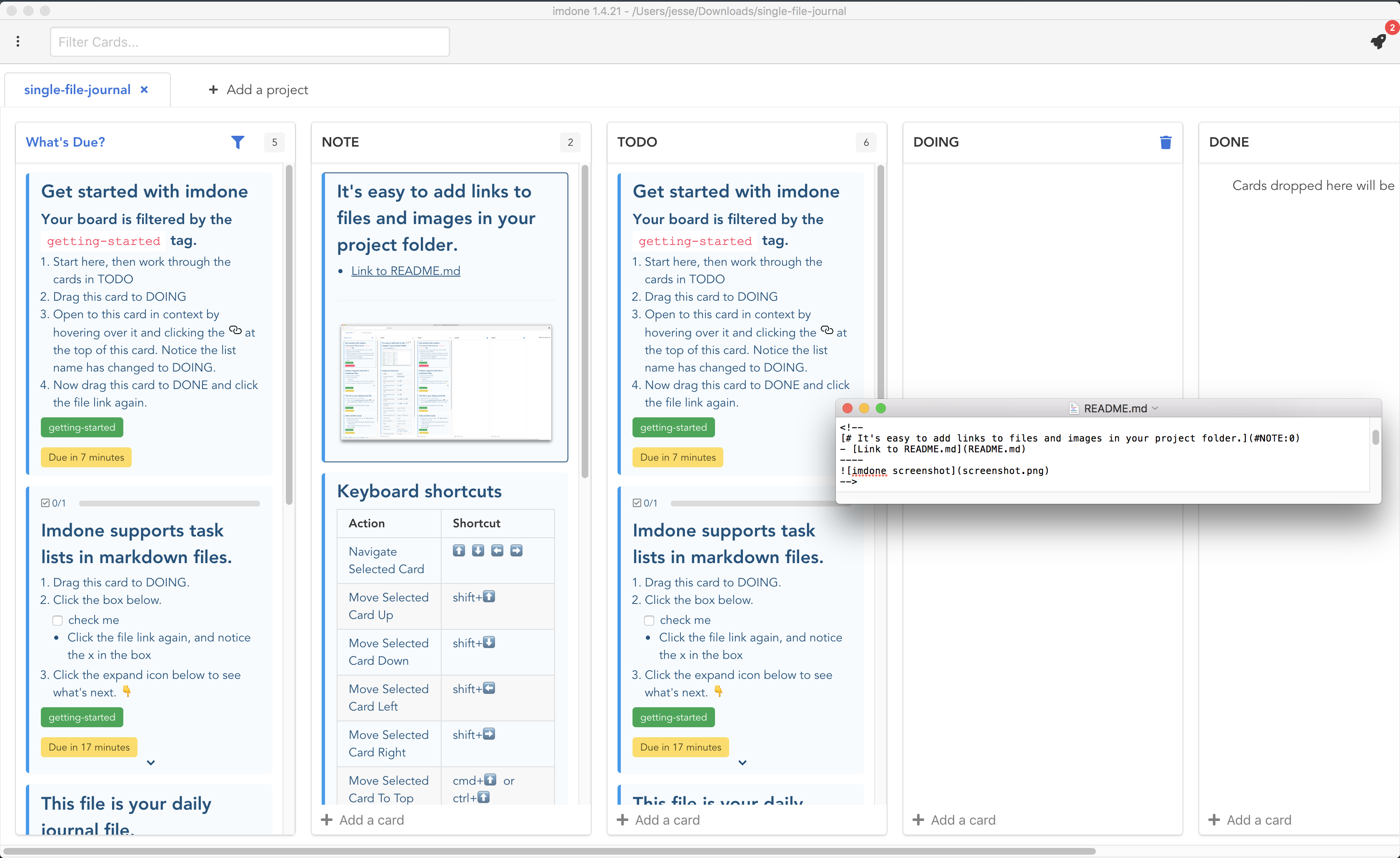The width and height of the screenshot is (1400, 858).
Task: Click the README.md document icon in editor window
Action: [x=1074, y=408]
